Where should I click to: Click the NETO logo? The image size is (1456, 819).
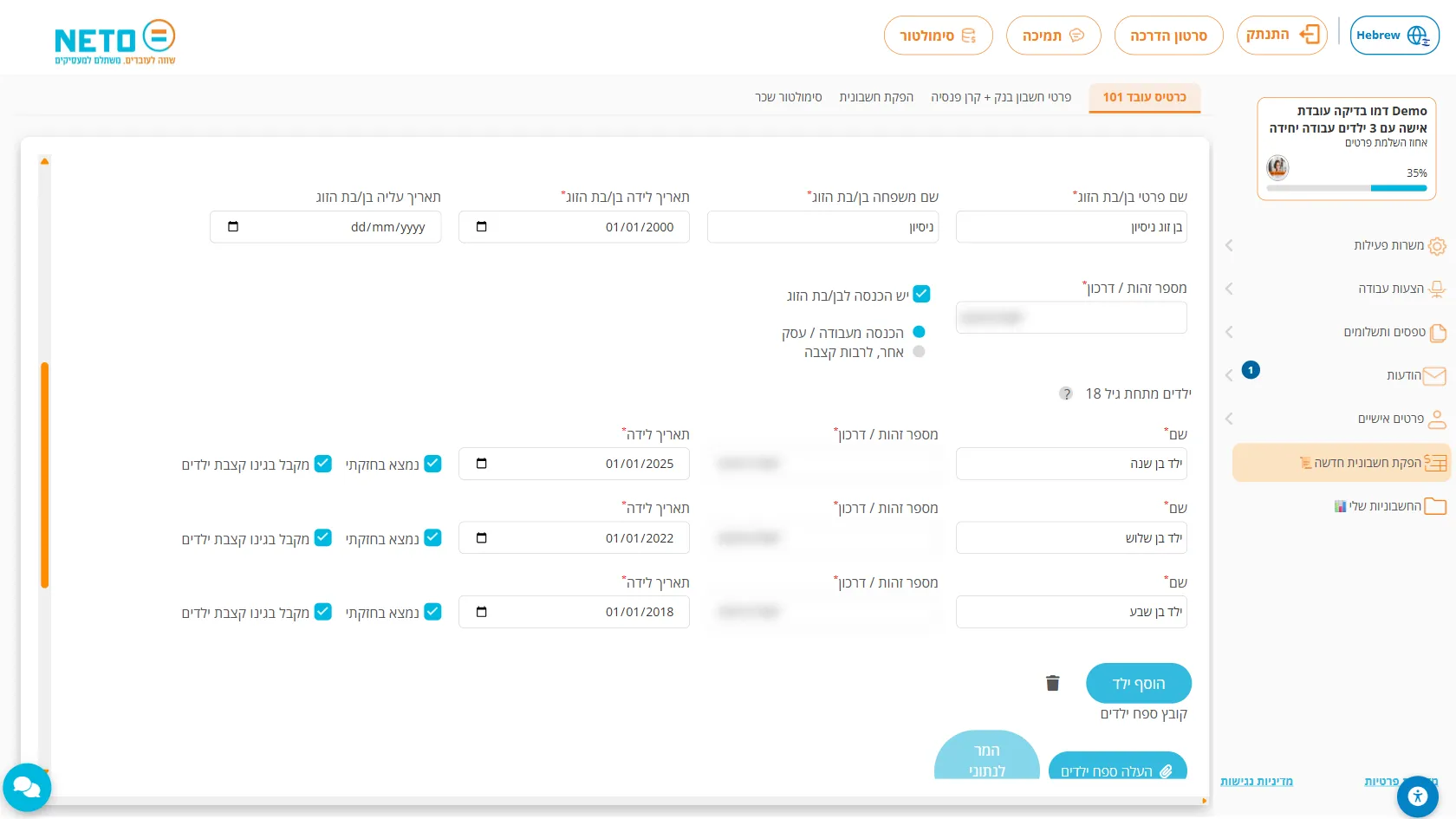point(115,42)
